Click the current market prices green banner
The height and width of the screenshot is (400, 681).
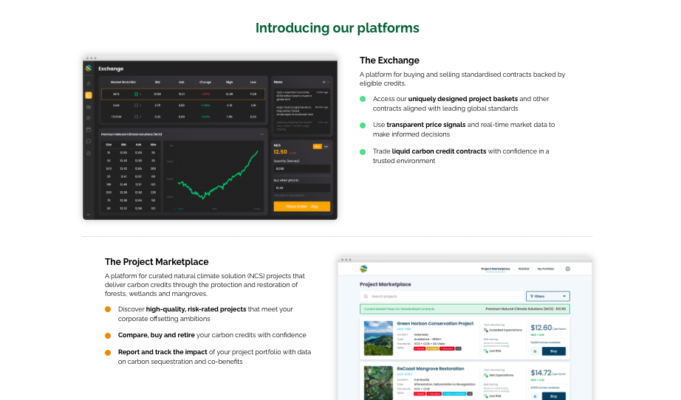click(465, 309)
